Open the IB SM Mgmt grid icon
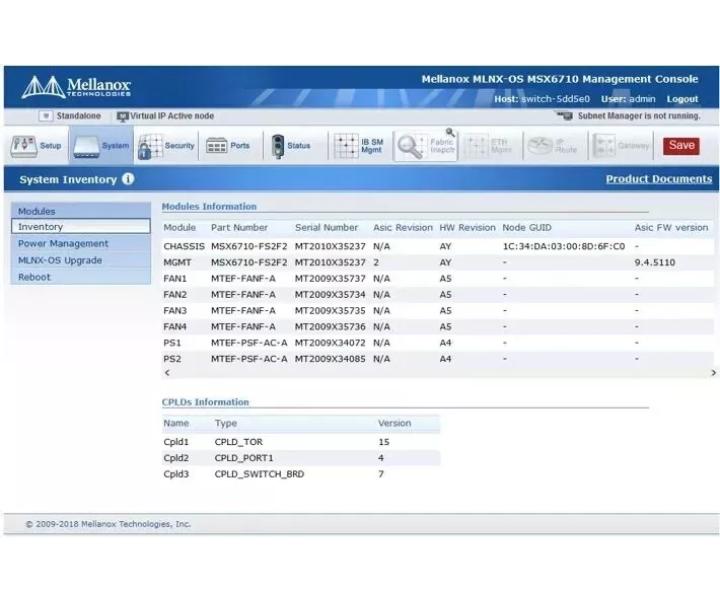Screen dimensions: 720x600 346,146
